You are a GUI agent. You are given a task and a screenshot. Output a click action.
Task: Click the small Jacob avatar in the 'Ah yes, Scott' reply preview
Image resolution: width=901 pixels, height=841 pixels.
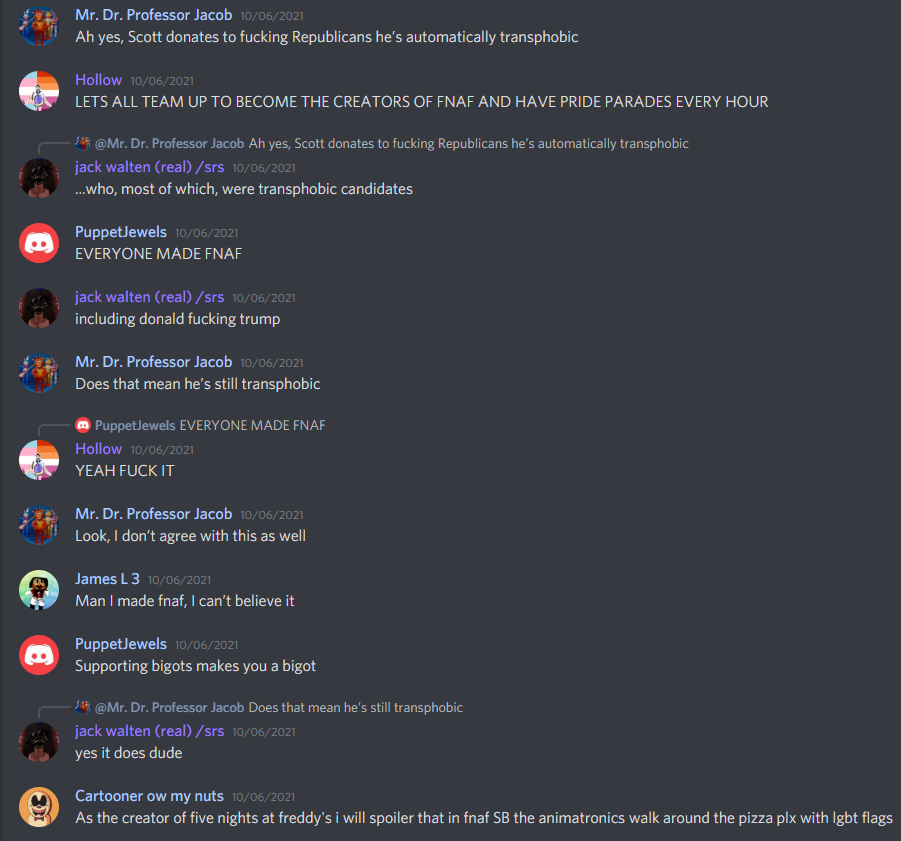[83, 143]
